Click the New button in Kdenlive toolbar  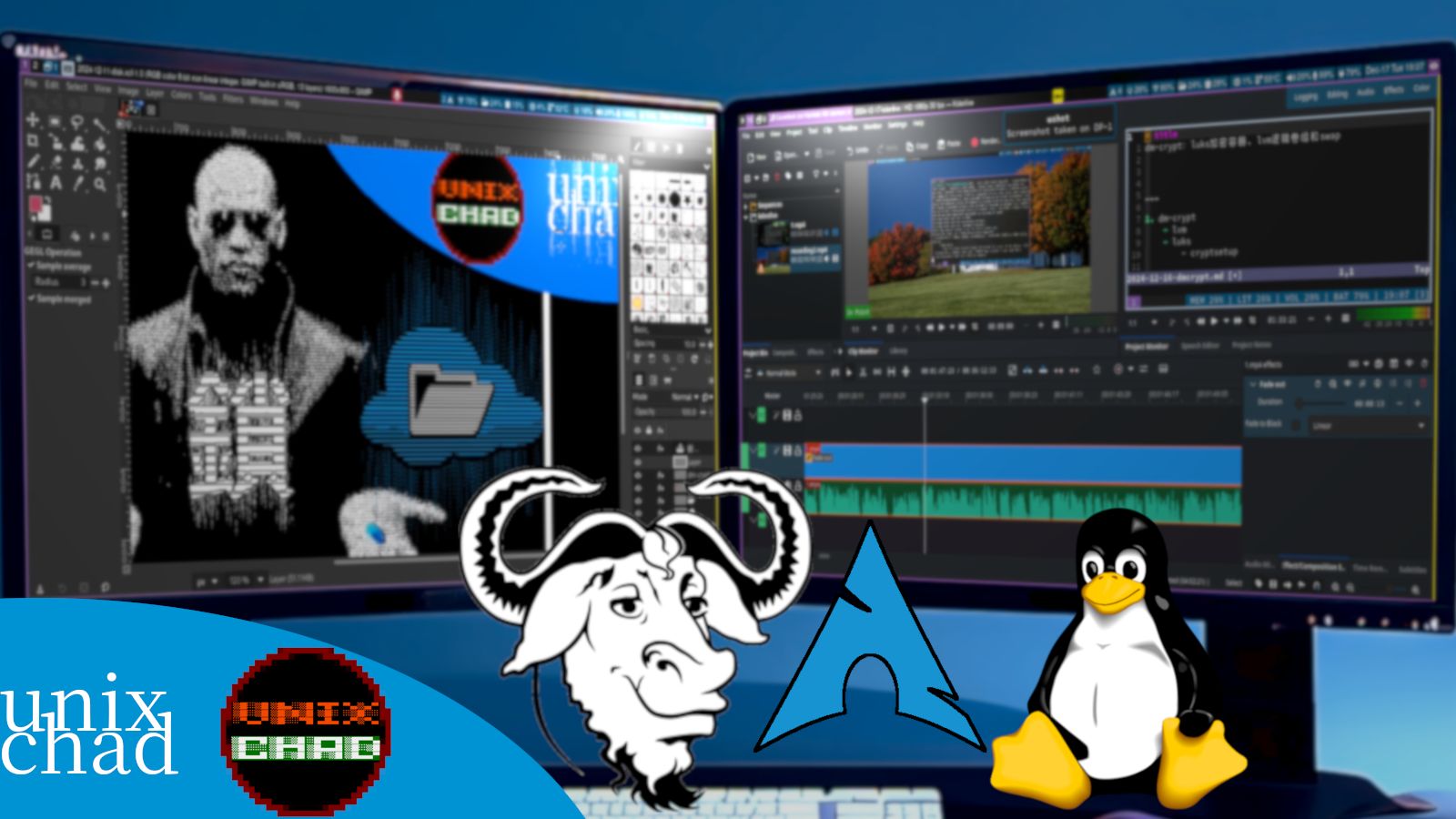pyautogui.click(x=757, y=157)
